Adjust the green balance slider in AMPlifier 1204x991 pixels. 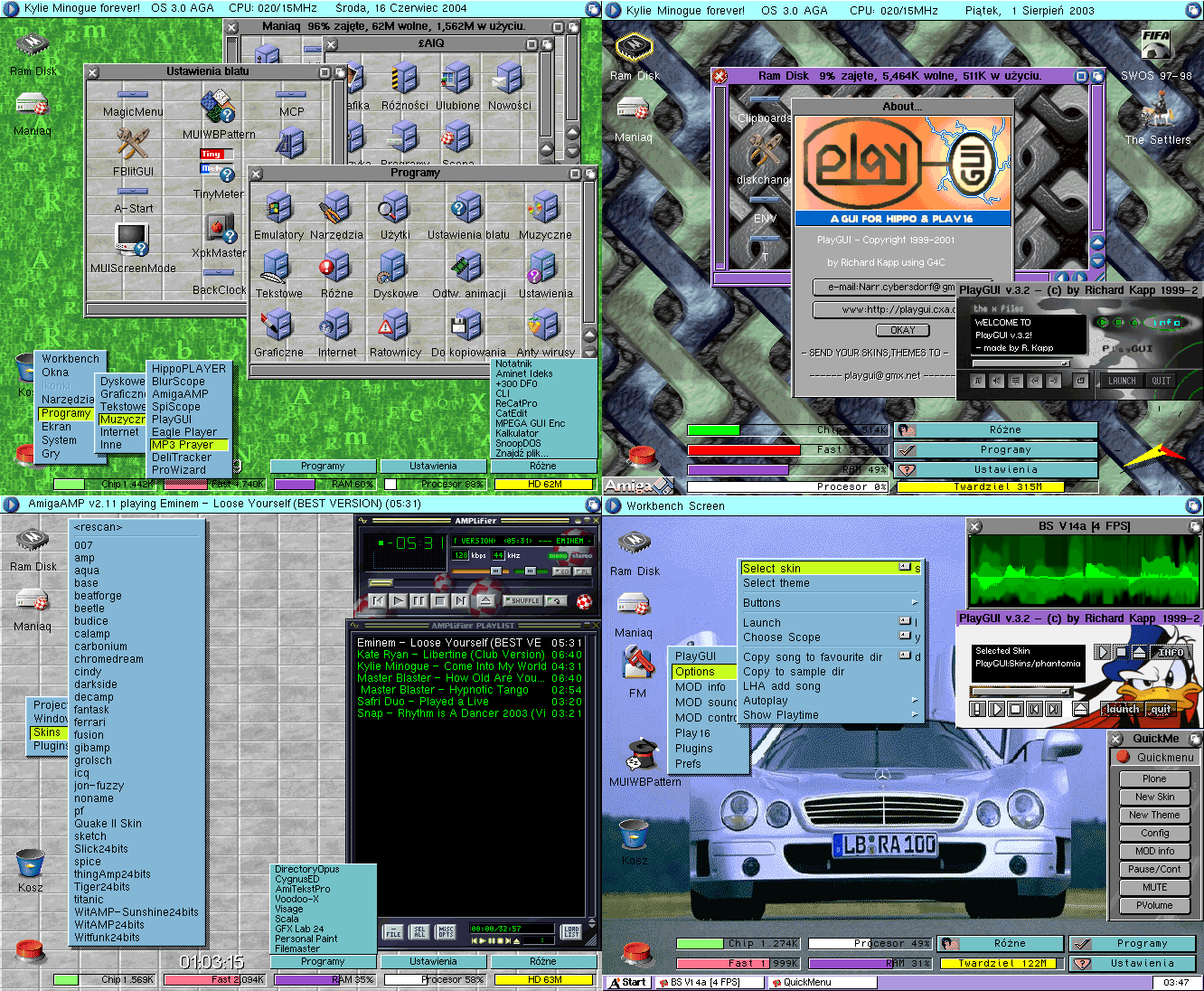pyautogui.click(x=531, y=571)
